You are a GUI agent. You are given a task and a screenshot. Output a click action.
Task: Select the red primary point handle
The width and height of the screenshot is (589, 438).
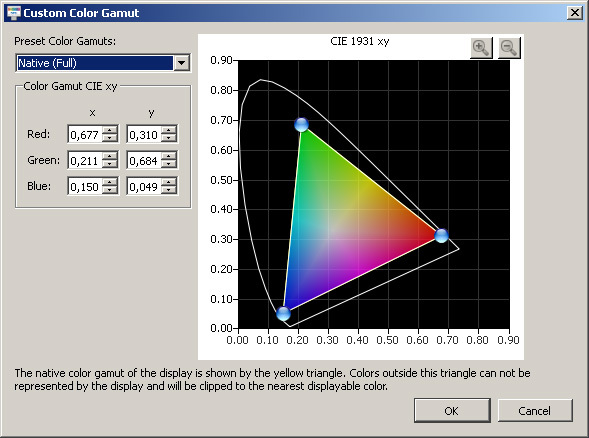tap(441, 236)
